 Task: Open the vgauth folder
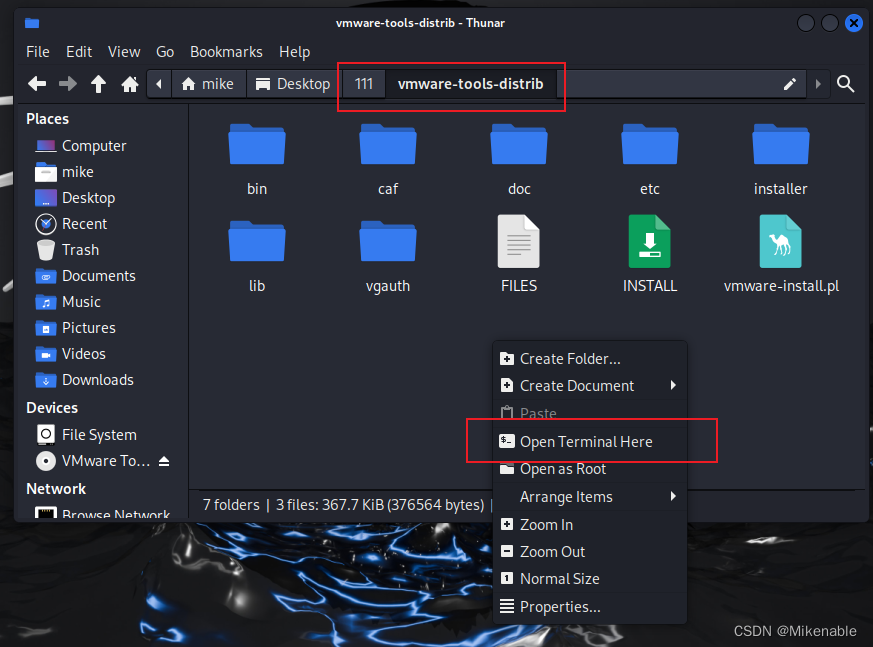click(388, 257)
